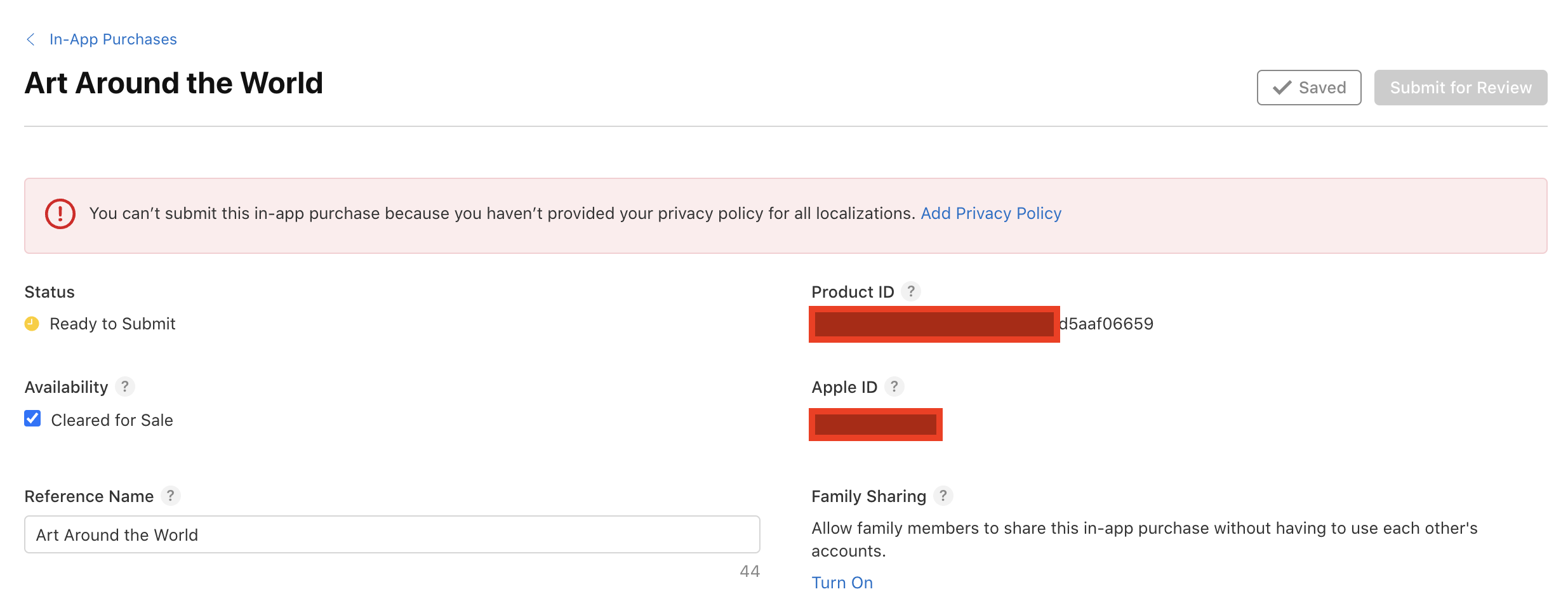1568x608 pixels.
Task: Click the back chevron arrow icon
Action: tap(30, 39)
